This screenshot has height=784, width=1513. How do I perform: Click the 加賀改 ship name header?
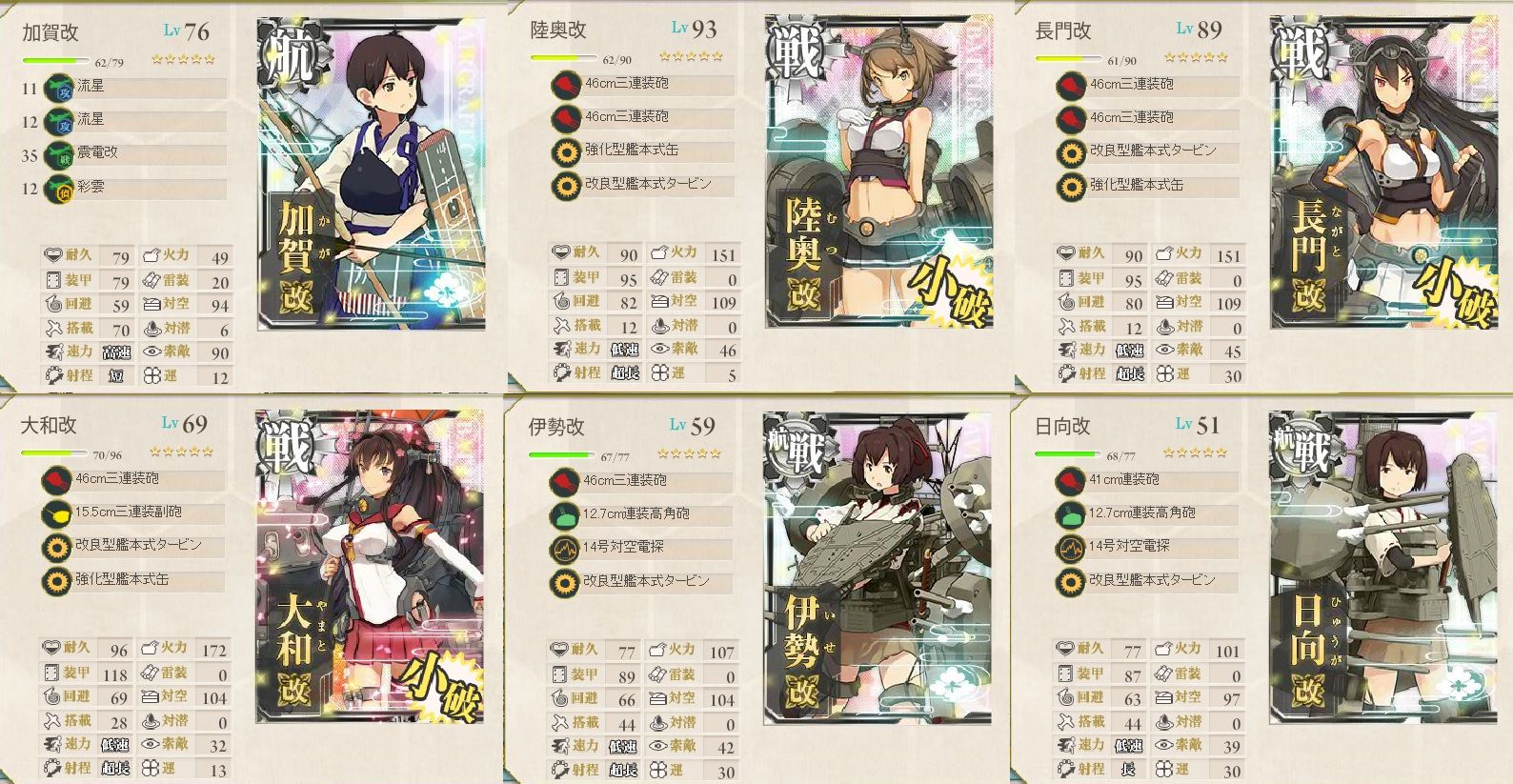click(x=50, y=31)
